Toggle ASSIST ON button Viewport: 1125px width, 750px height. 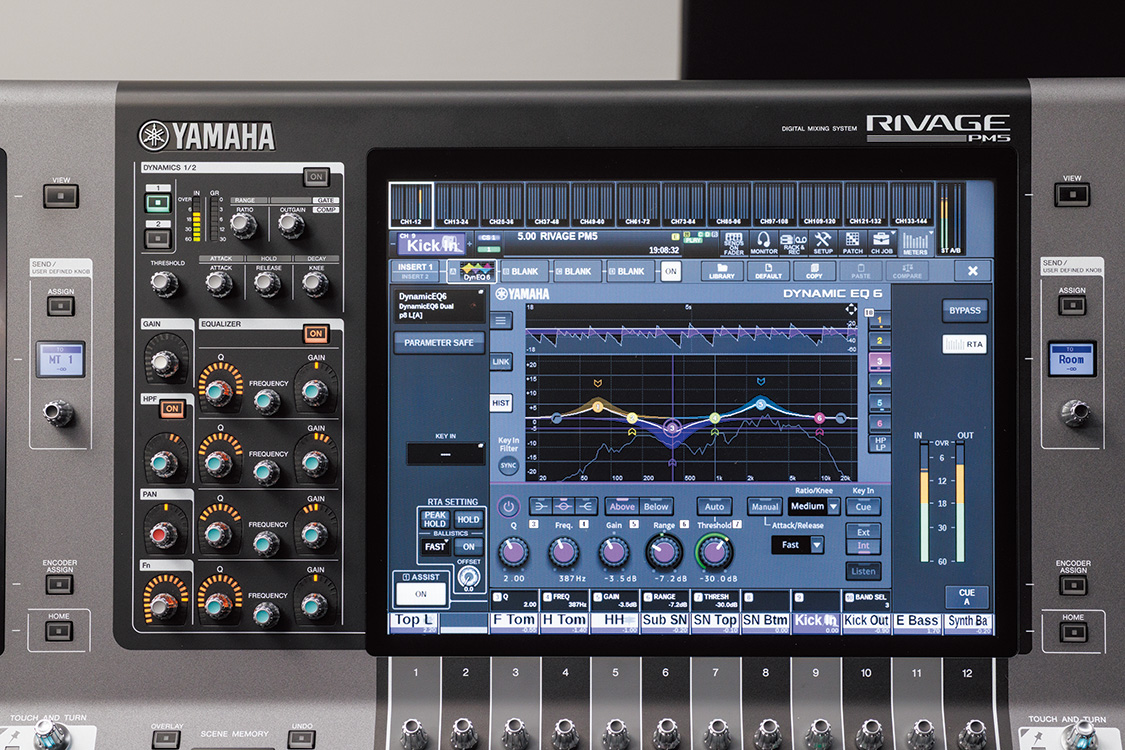420,594
